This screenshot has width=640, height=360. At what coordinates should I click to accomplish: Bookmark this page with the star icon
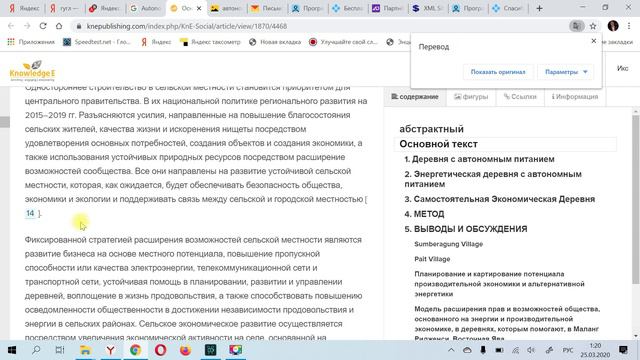click(593, 26)
